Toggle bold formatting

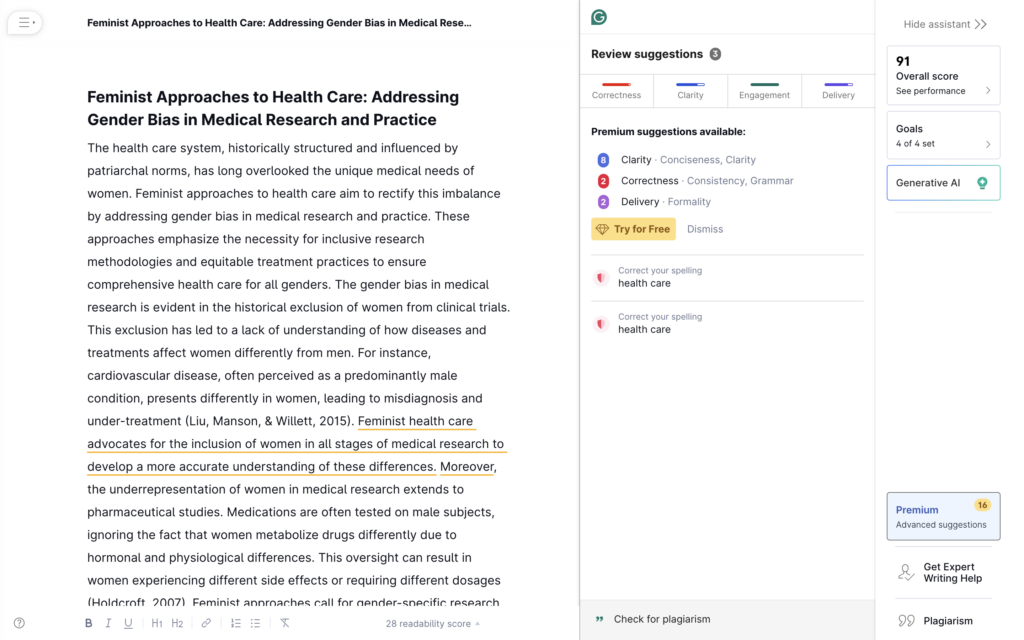(88, 623)
